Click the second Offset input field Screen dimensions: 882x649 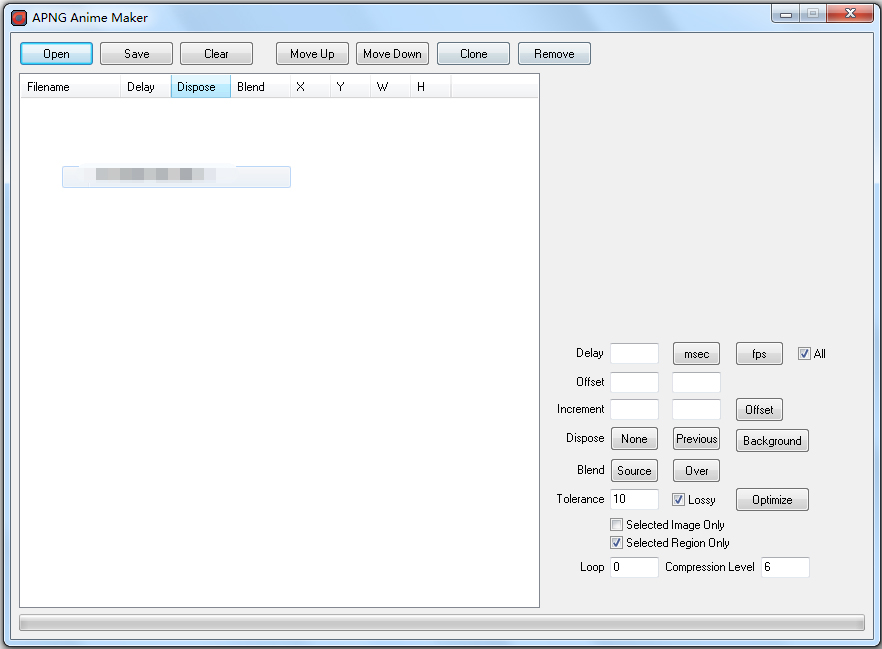point(696,382)
